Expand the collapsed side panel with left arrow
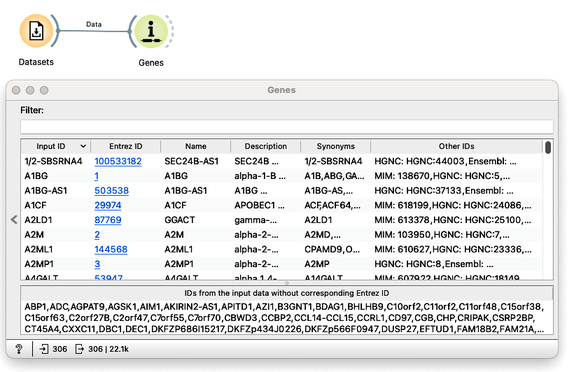 (14, 220)
